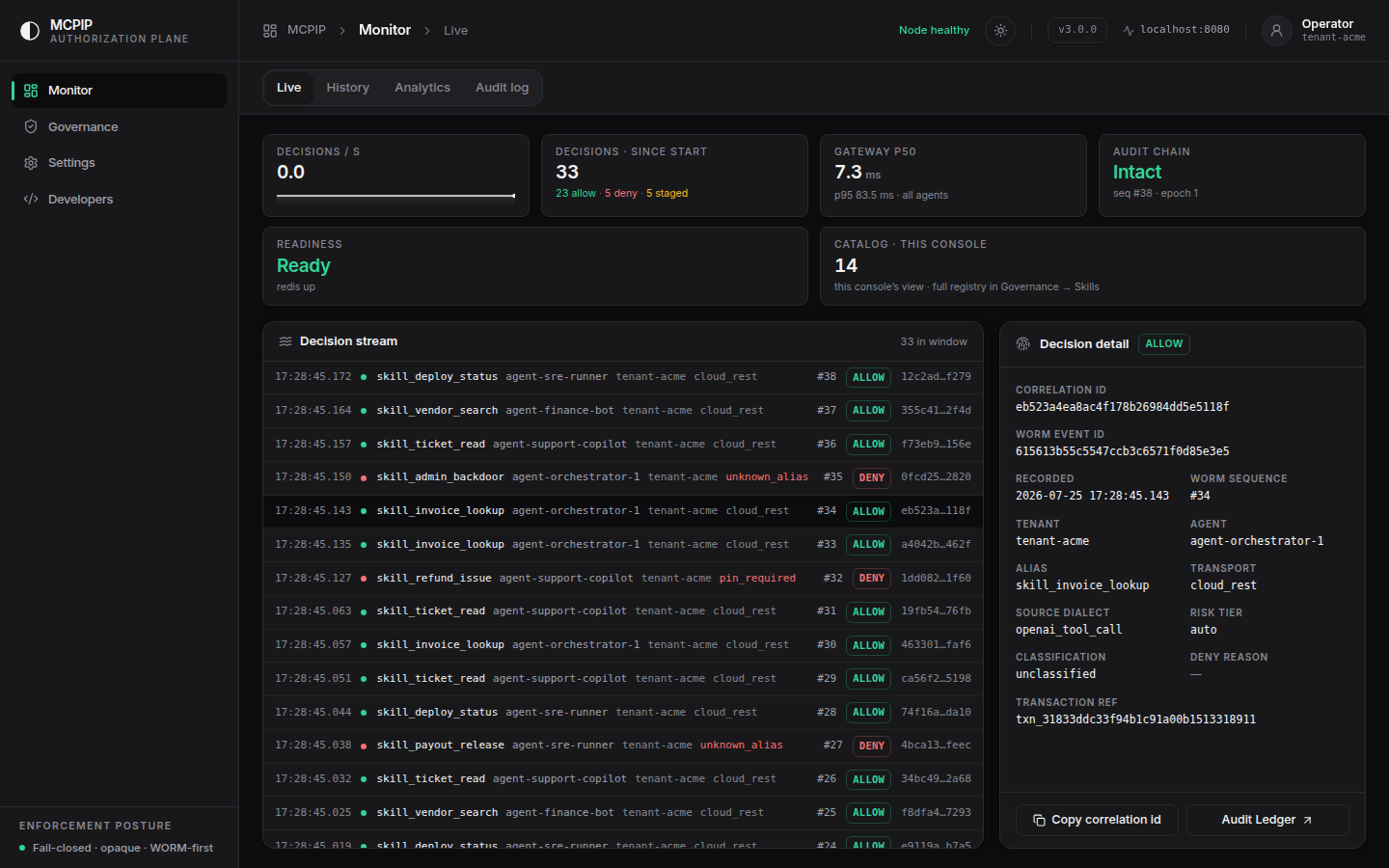The image size is (1389, 868).
Task: Click hash 463301…faf6 on row #30
Action: [936, 645]
